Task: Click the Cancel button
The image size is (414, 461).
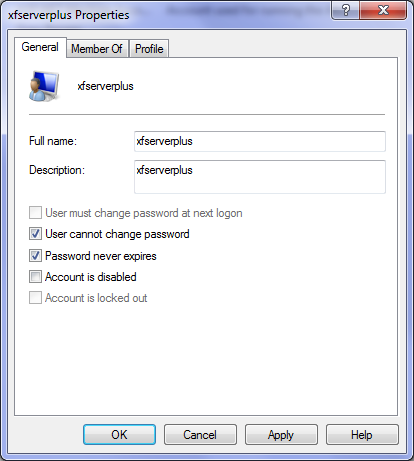Action: [200, 435]
